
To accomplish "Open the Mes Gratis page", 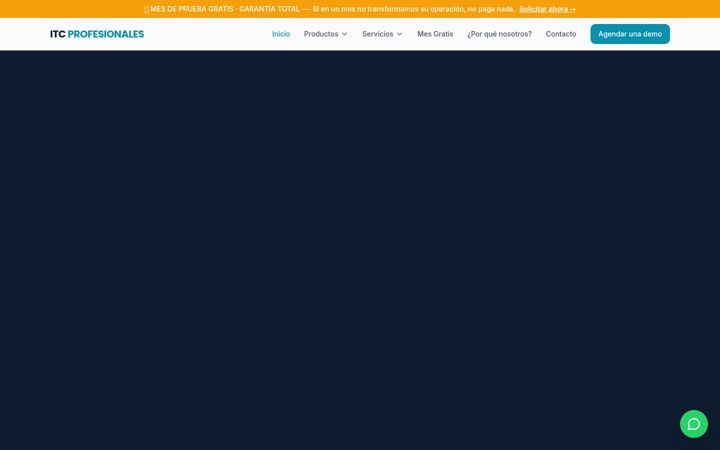I will pos(435,34).
